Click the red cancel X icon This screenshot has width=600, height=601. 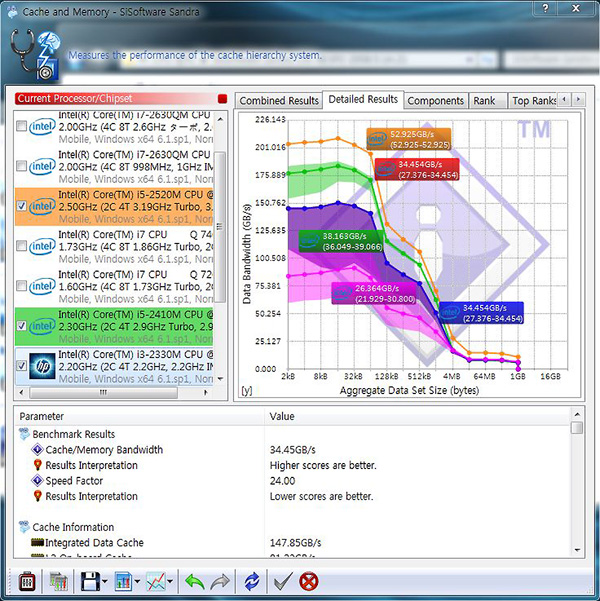[x=309, y=581]
